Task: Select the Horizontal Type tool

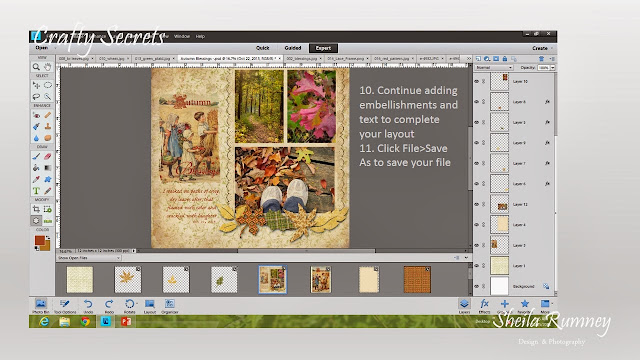Action: click(36, 191)
